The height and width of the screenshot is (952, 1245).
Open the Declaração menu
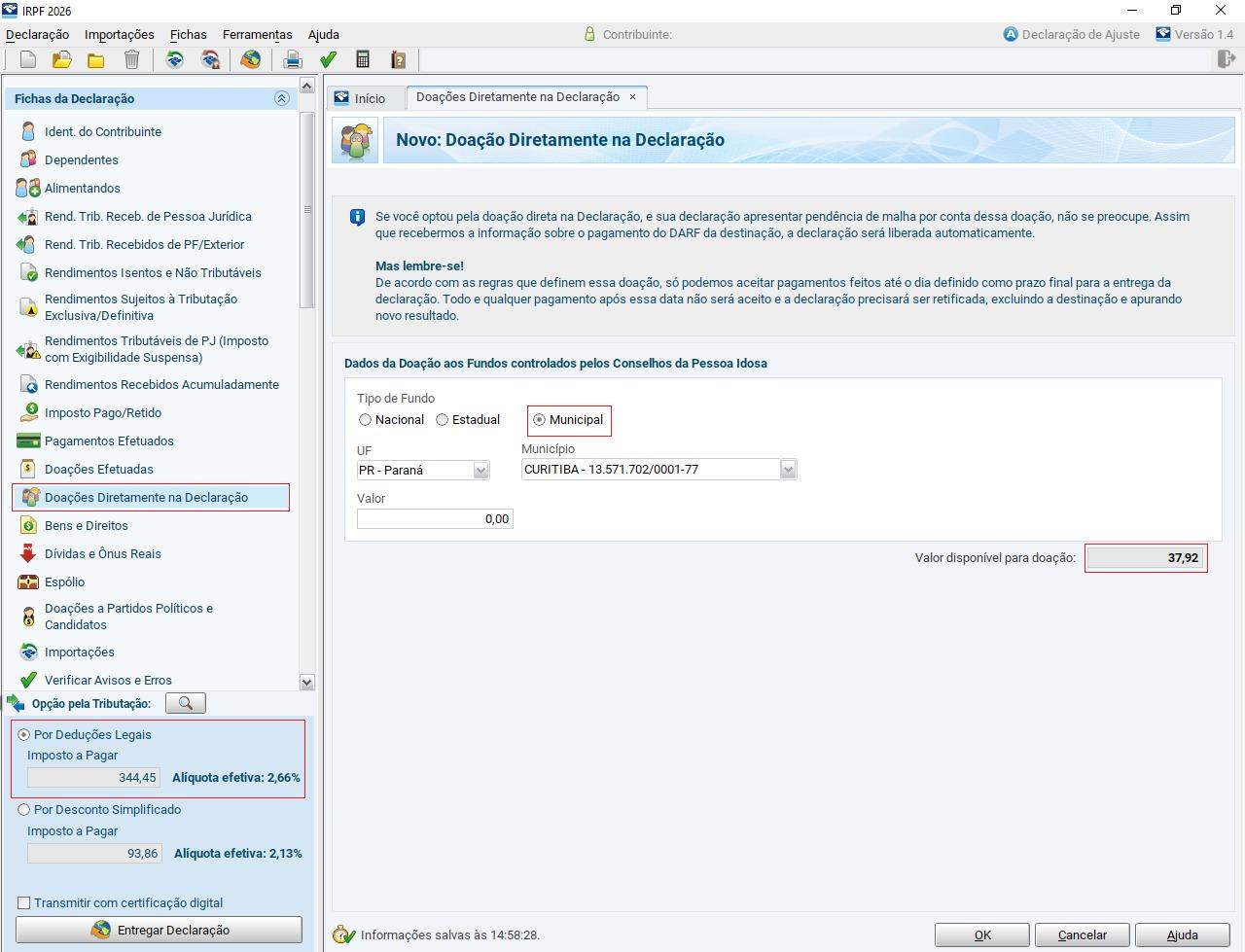click(x=37, y=34)
